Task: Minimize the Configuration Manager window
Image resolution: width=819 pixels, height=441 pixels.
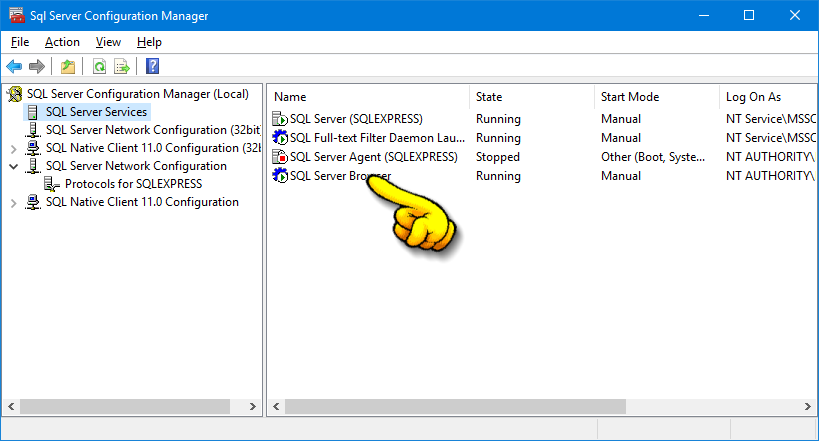Action: [704, 15]
